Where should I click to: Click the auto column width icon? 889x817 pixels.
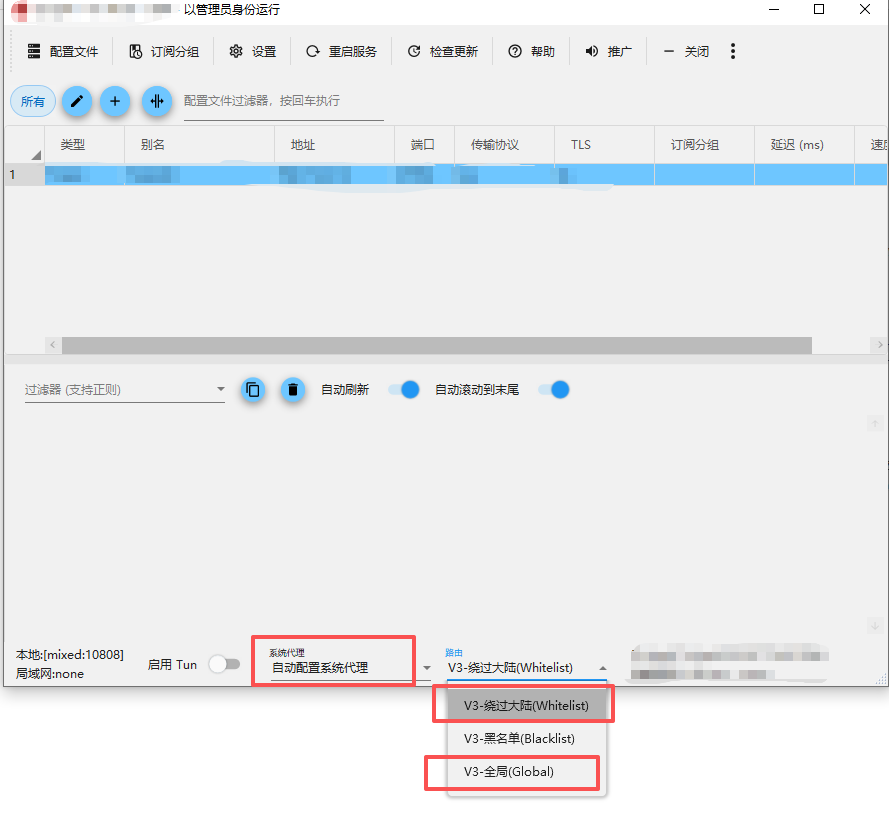click(156, 101)
